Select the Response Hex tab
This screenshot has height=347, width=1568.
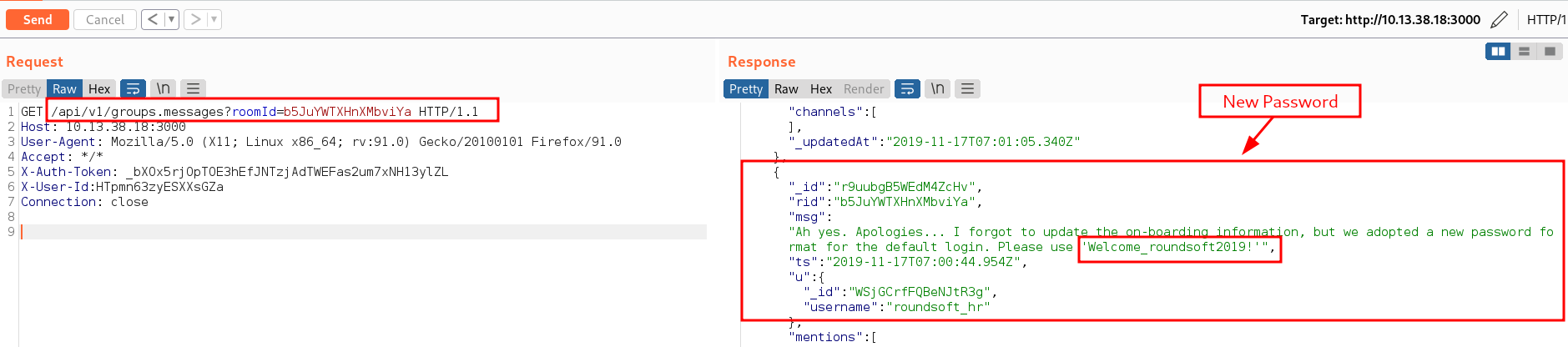[x=821, y=88]
